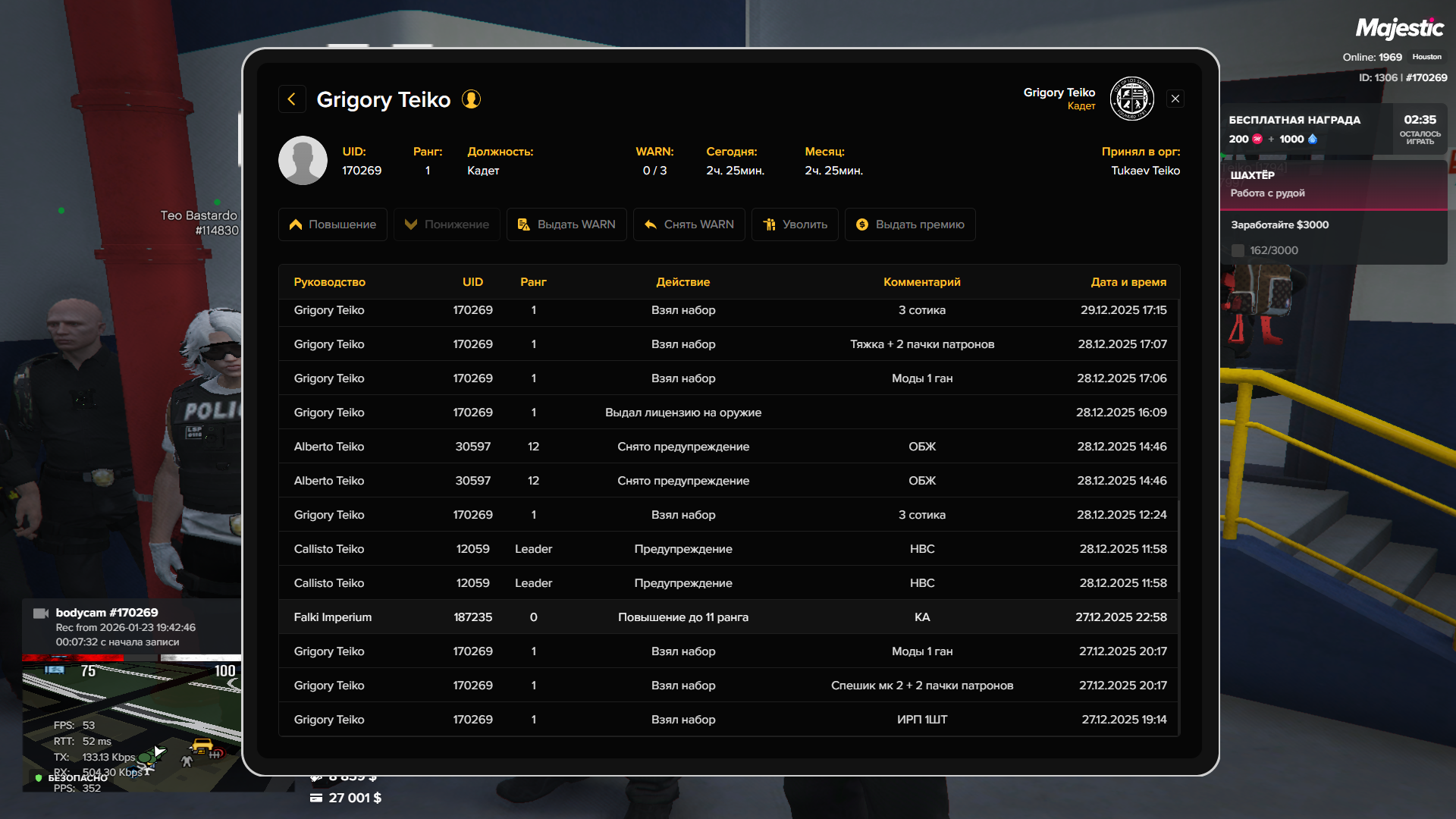The height and width of the screenshot is (819, 1456).
Task: Close the member profile panel
Action: [x=1175, y=99]
